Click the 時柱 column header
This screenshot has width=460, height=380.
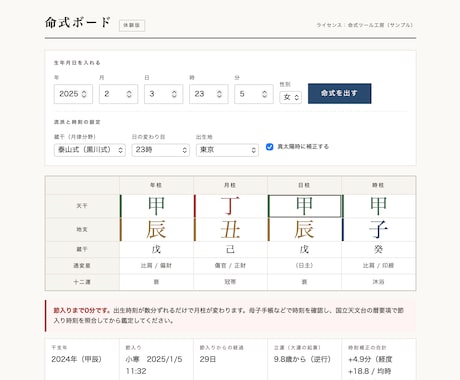pos(378,185)
